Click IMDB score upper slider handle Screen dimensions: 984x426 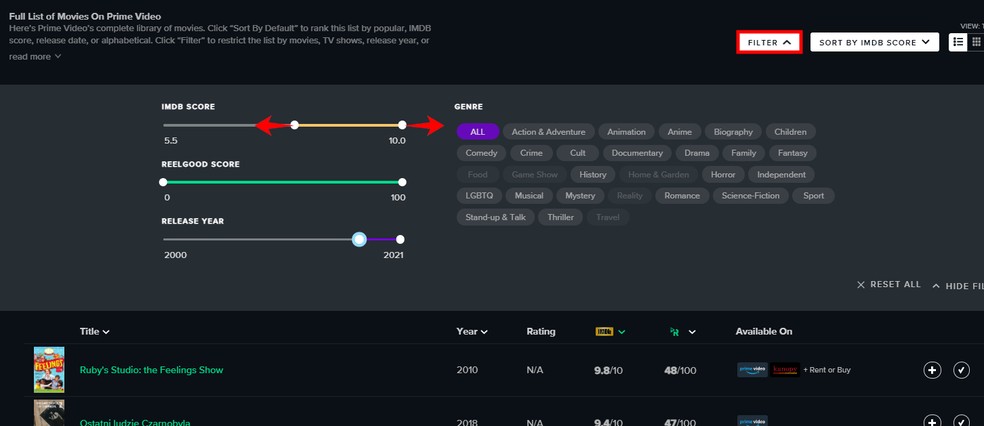[x=402, y=125]
